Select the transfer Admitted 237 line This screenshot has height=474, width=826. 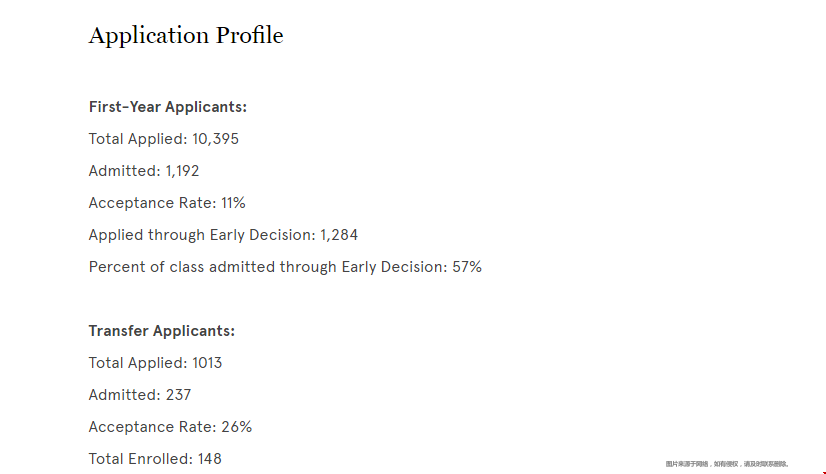click(x=140, y=395)
